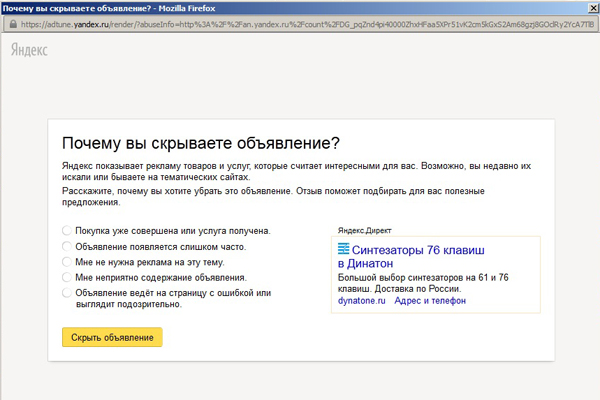Image resolution: width=600 pixels, height=400 pixels.
Task: Click the blue bars icon beside ad title
Action: point(343,248)
